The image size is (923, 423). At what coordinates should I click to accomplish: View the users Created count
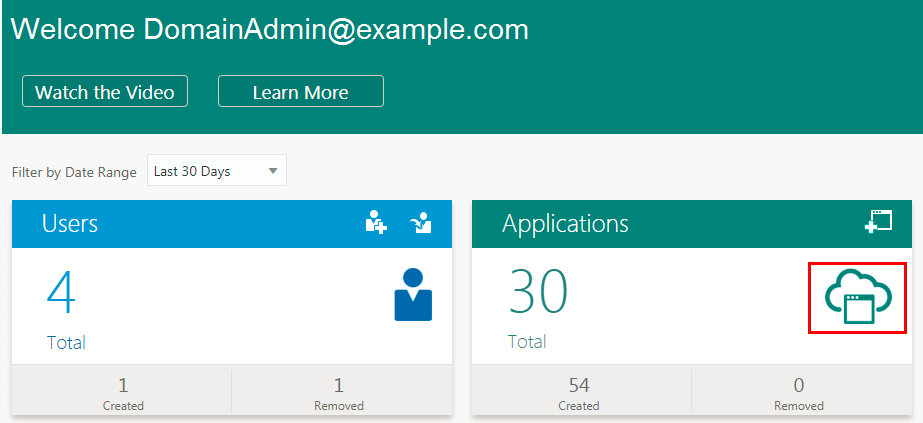pos(123,392)
